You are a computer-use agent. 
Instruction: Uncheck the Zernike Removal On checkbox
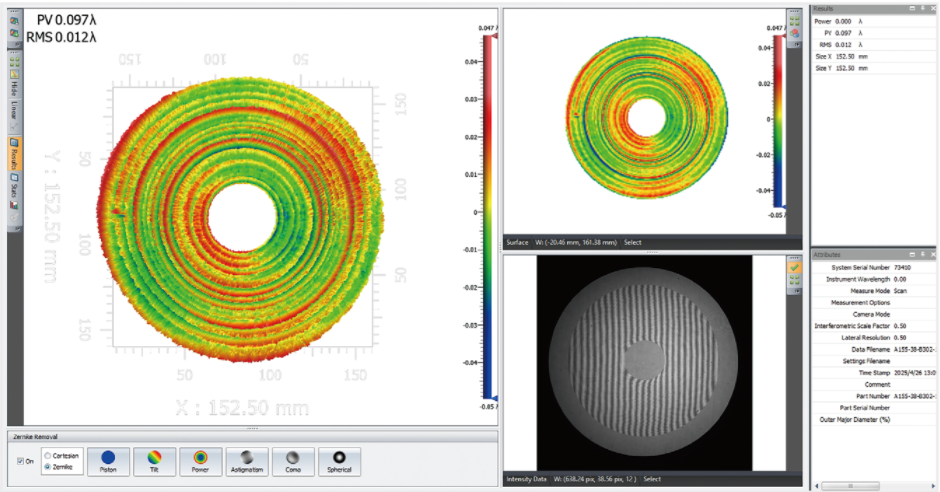pyautogui.click(x=22, y=461)
